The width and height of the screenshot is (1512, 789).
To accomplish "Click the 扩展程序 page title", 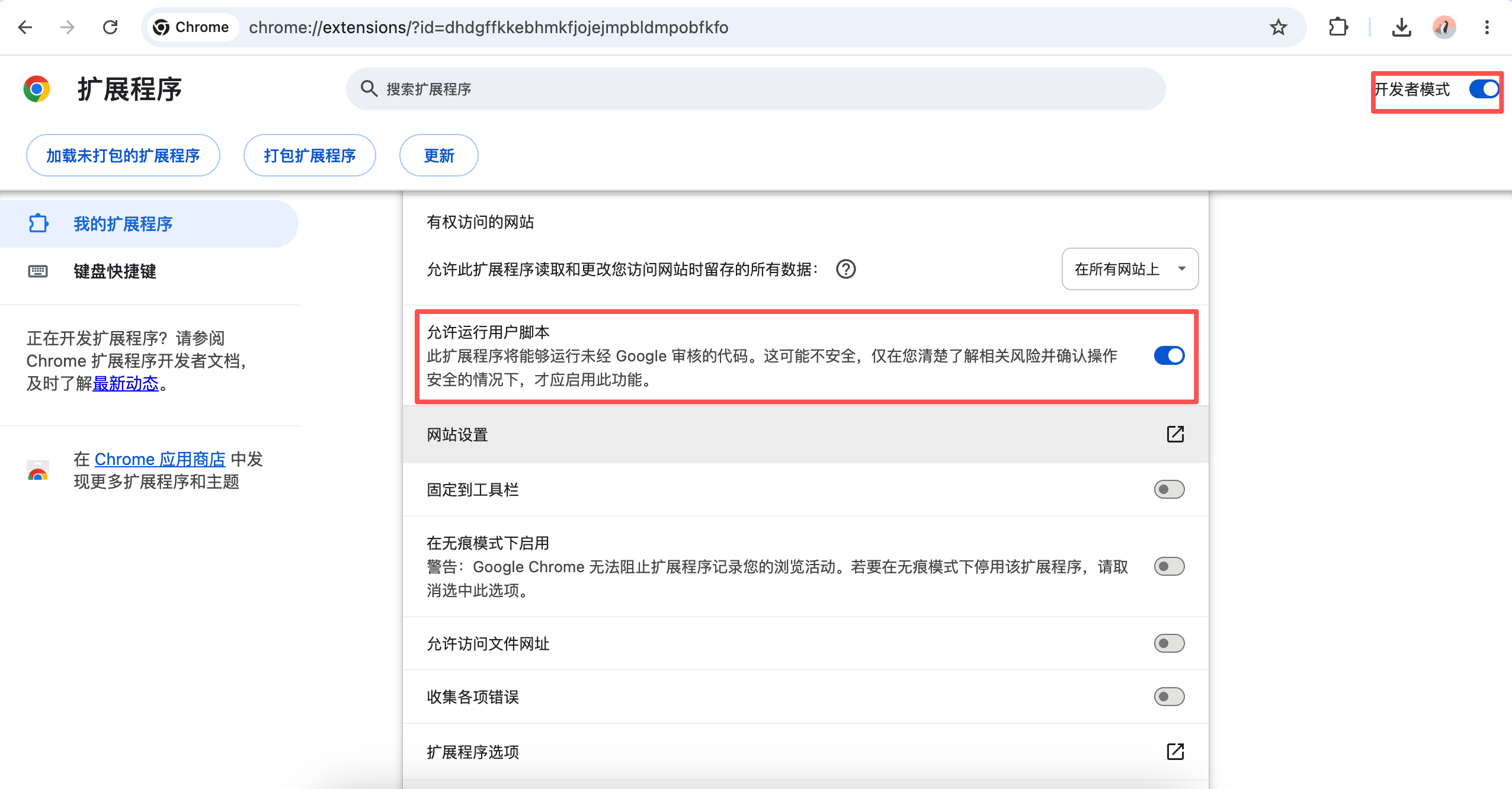I will point(130,89).
